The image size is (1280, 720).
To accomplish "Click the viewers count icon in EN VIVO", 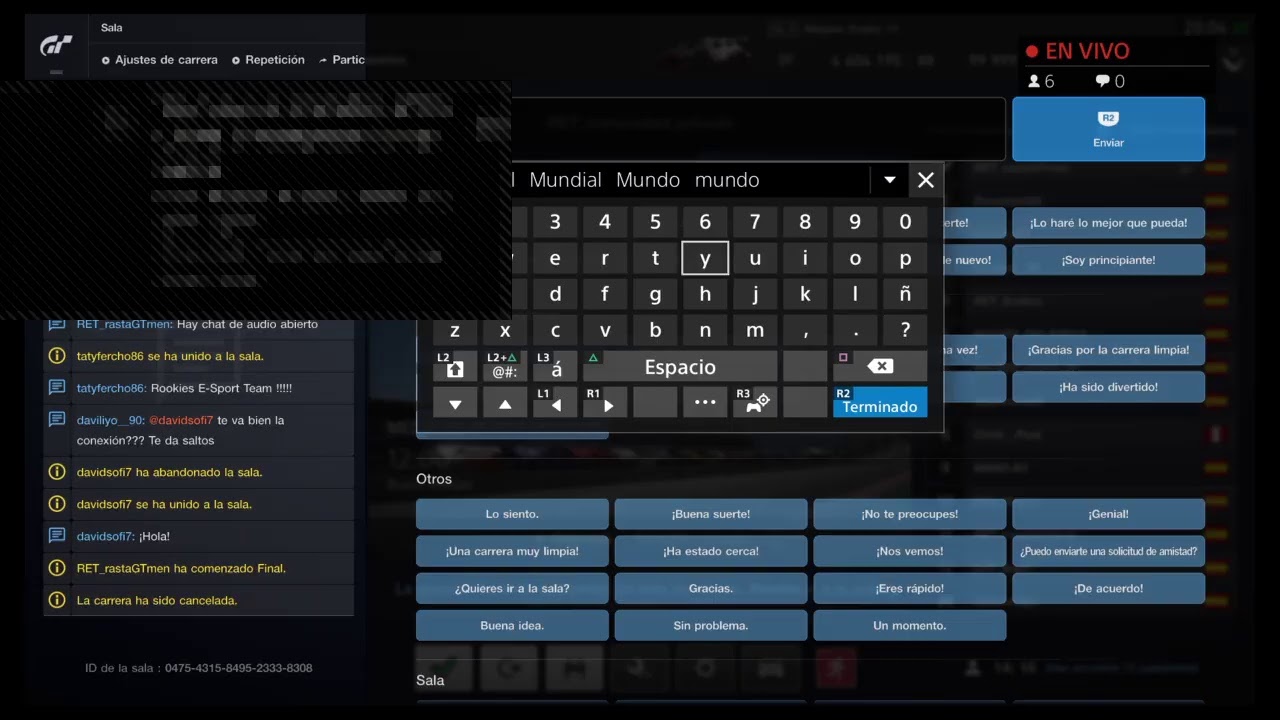I will coord(1034,81).
